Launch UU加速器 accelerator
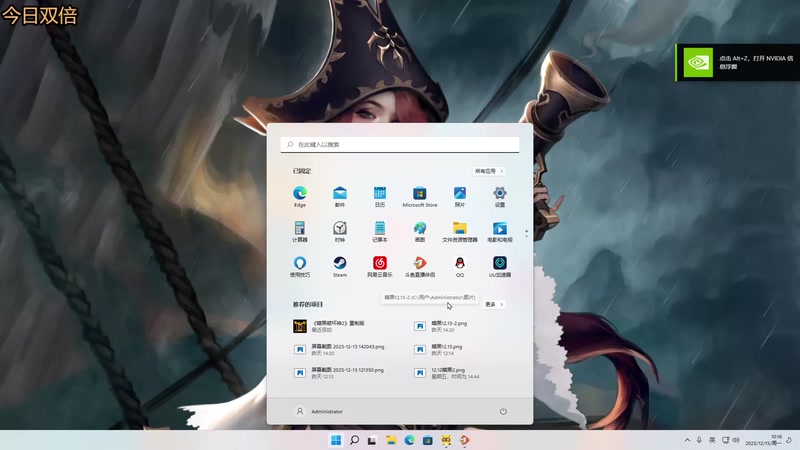 coord(499,266)
